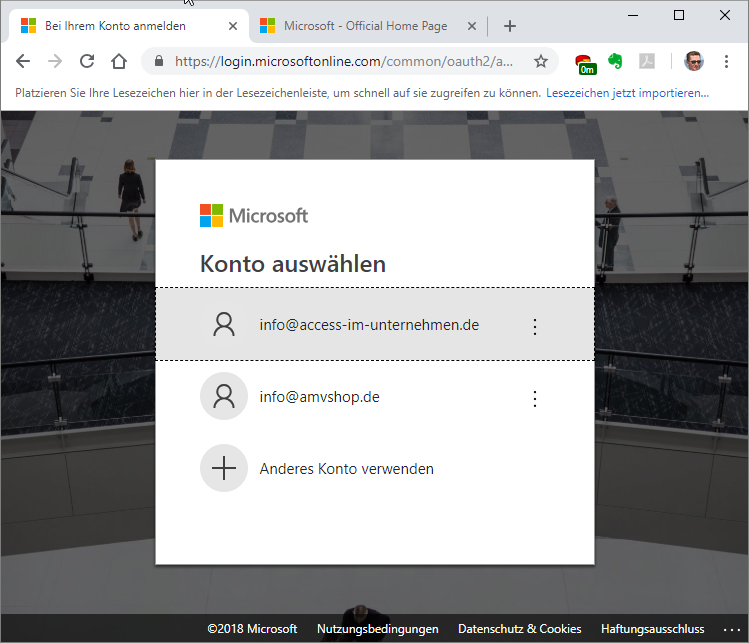Viewport: 749px width, 643px height.
Task: Open options menu for info@access-im-unternehmen.de
Action: click(x=535, y=327)
